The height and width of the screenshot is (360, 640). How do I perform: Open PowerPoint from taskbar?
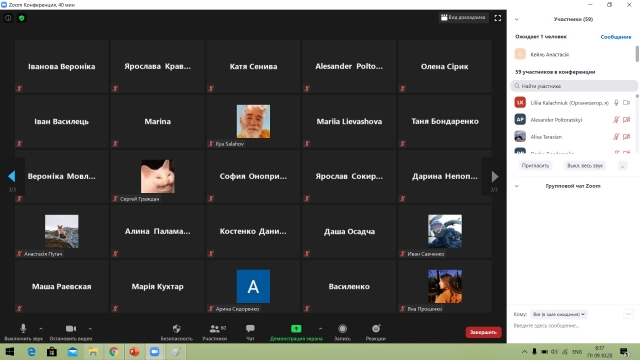[134, 351]
